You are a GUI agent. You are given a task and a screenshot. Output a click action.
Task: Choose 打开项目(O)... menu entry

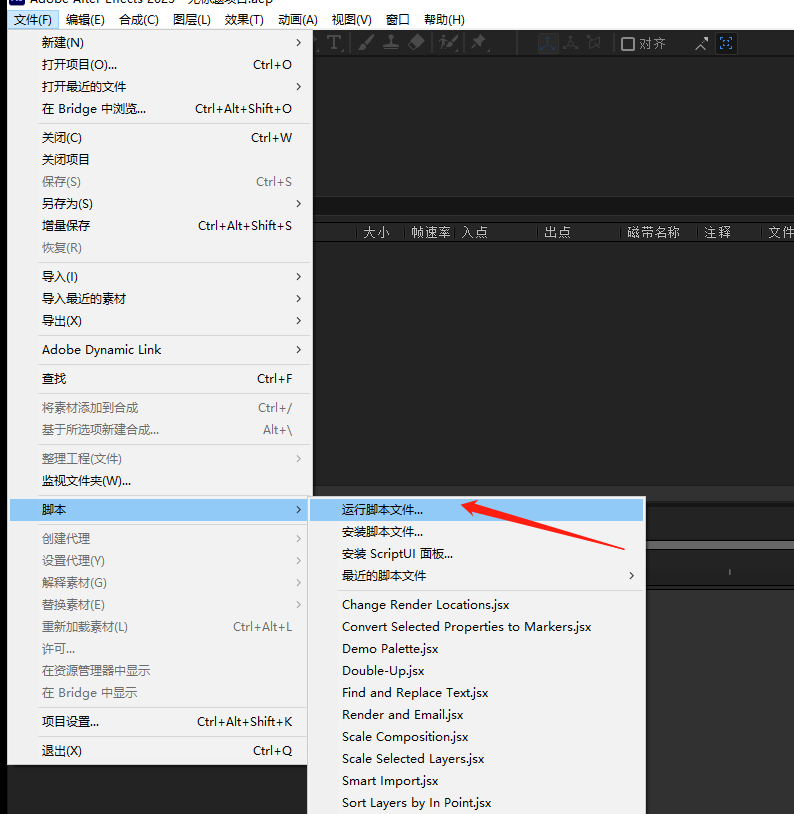click(160, 64)
